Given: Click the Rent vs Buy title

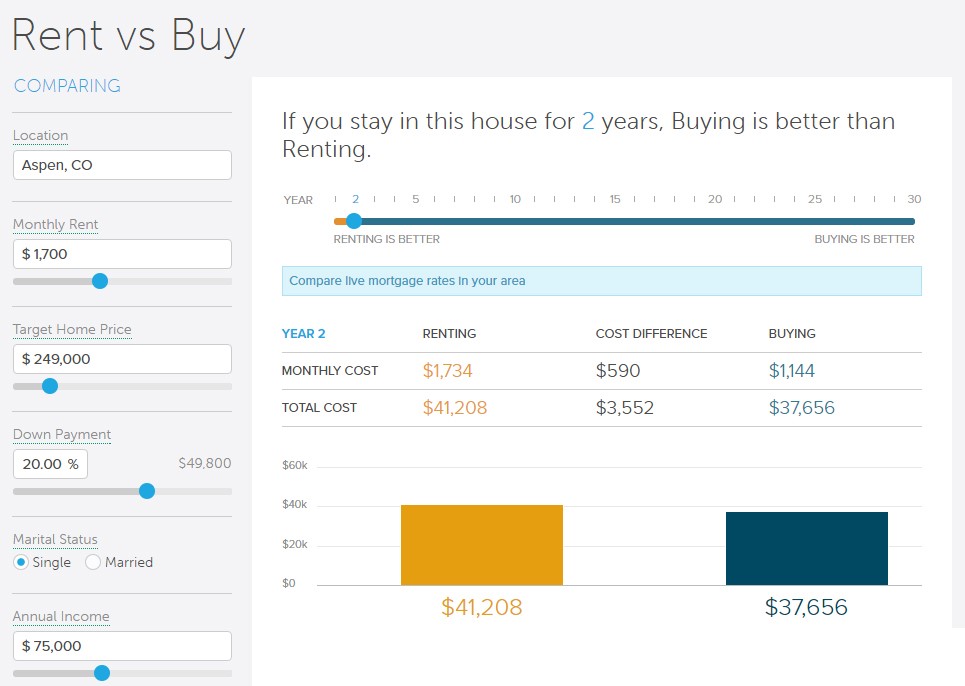Looking at the screenshot, I should (x=127, y=36).
